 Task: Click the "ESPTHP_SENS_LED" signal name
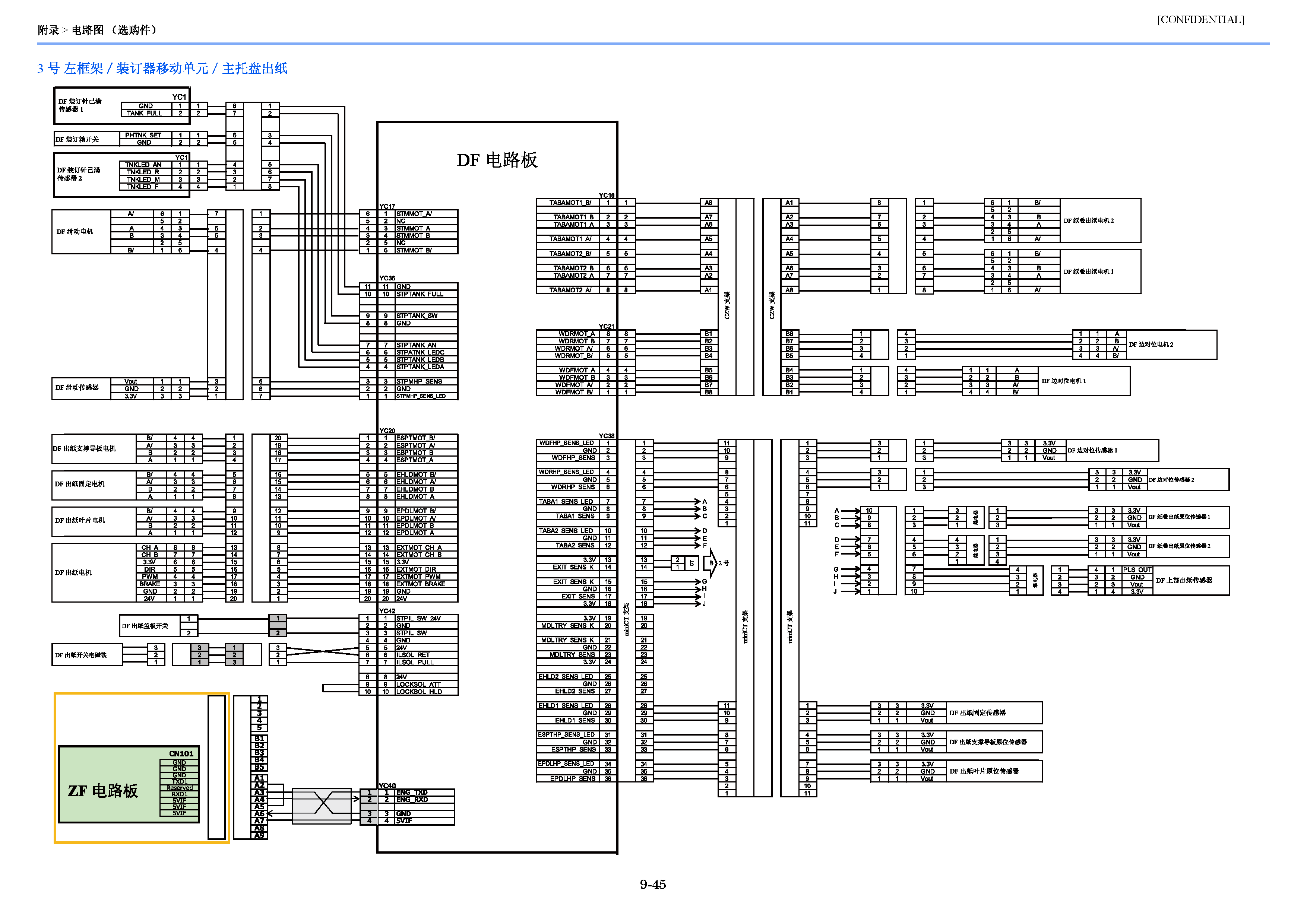[566, 734]
